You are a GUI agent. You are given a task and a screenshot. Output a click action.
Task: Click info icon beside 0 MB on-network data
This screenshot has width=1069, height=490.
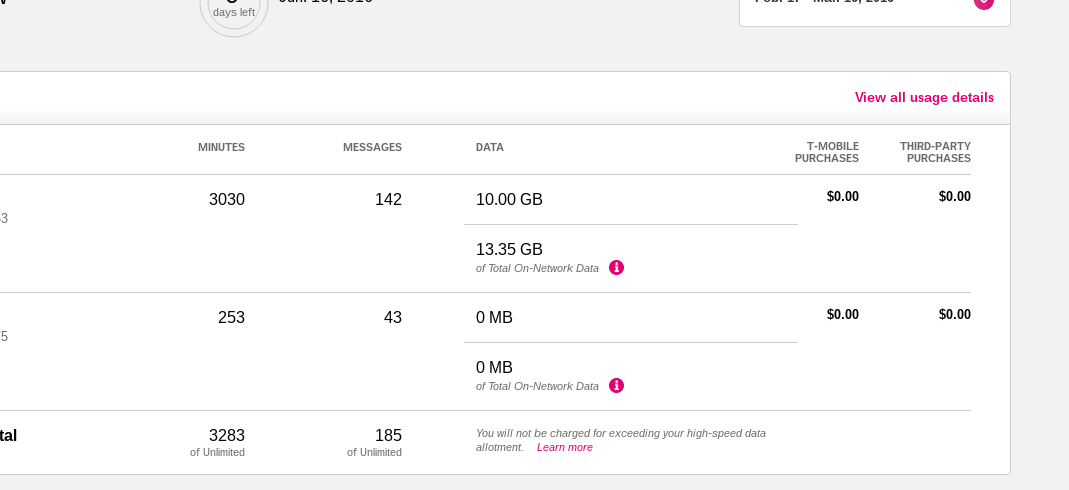616,386
